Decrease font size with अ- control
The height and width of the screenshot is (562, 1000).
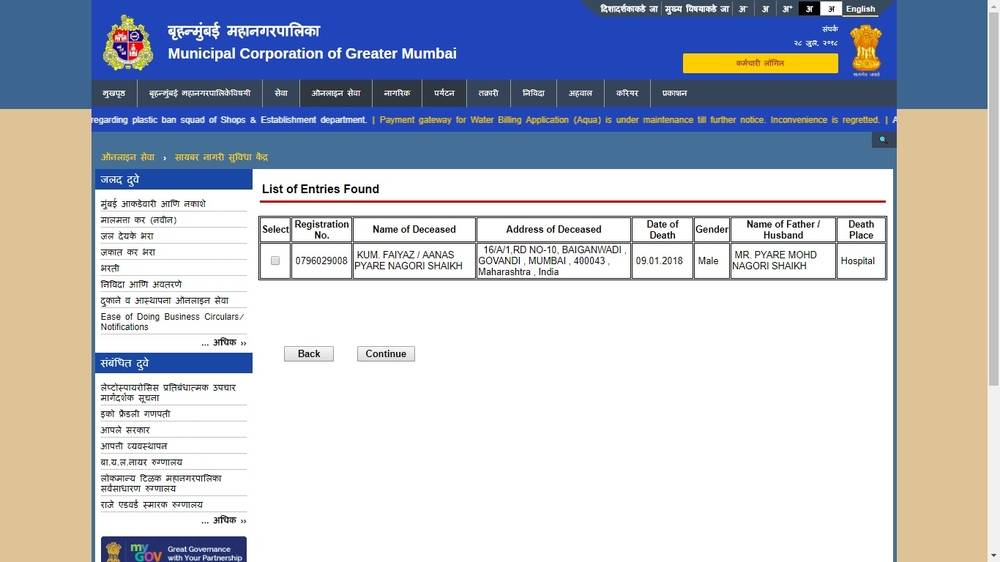pos(742,9)
